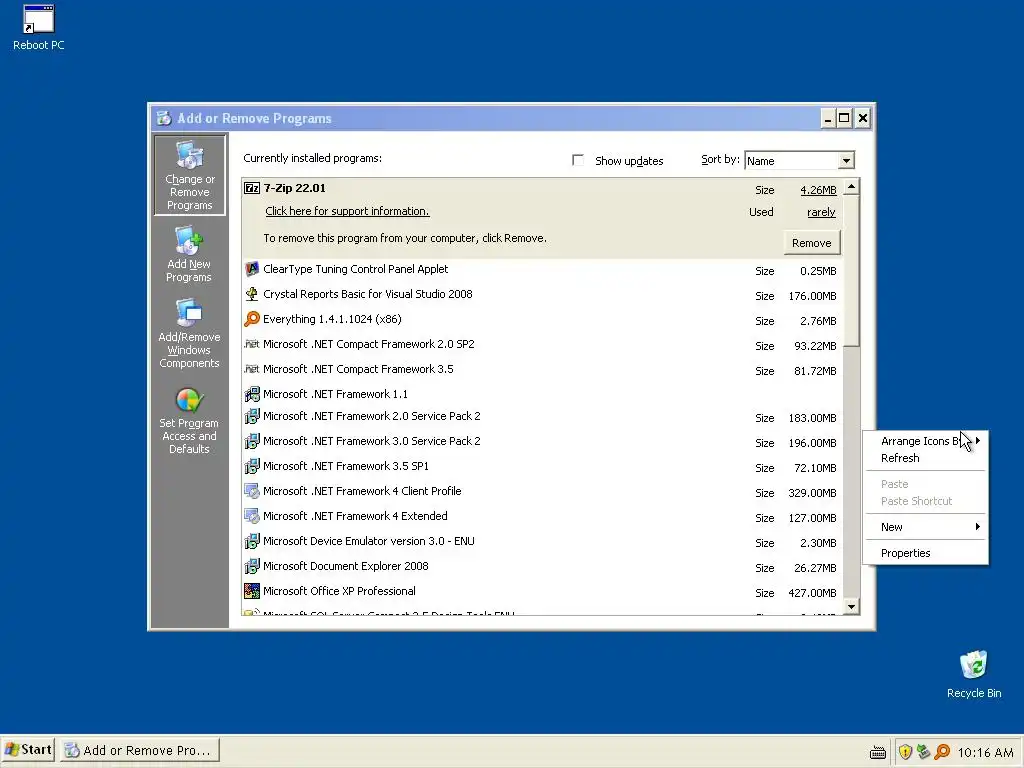Select Microsoft .NET Compact Framework 3.5 entry

pyautogui.click(x=542, y=370)
